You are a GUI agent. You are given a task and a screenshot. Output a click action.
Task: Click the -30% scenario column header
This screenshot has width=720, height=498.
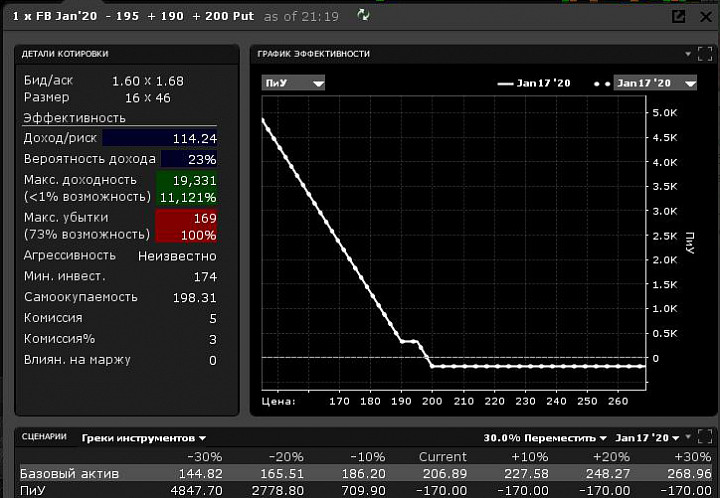(x=205, y=457)
